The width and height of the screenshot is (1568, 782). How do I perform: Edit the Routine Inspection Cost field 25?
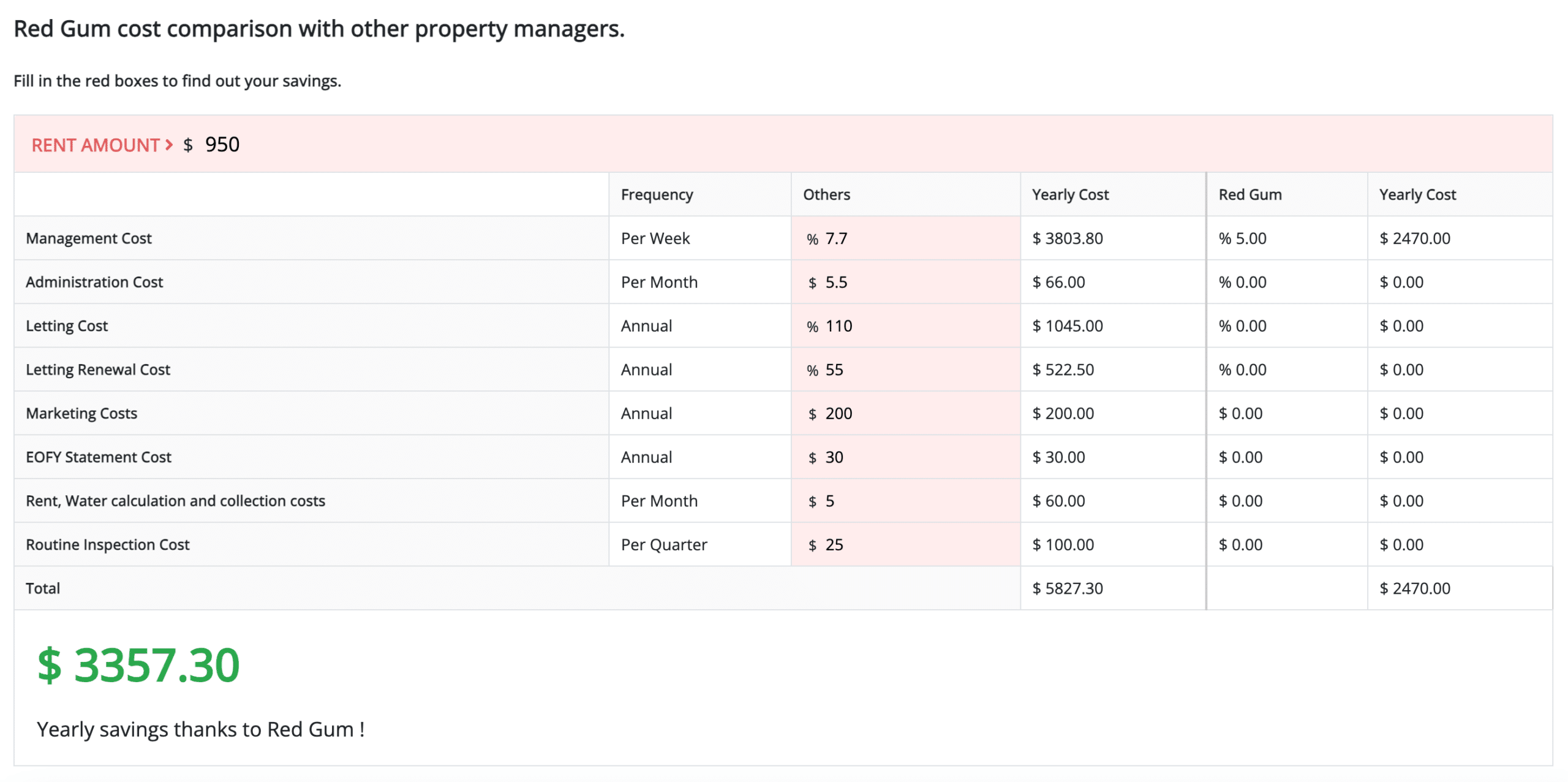click(905, 545)
